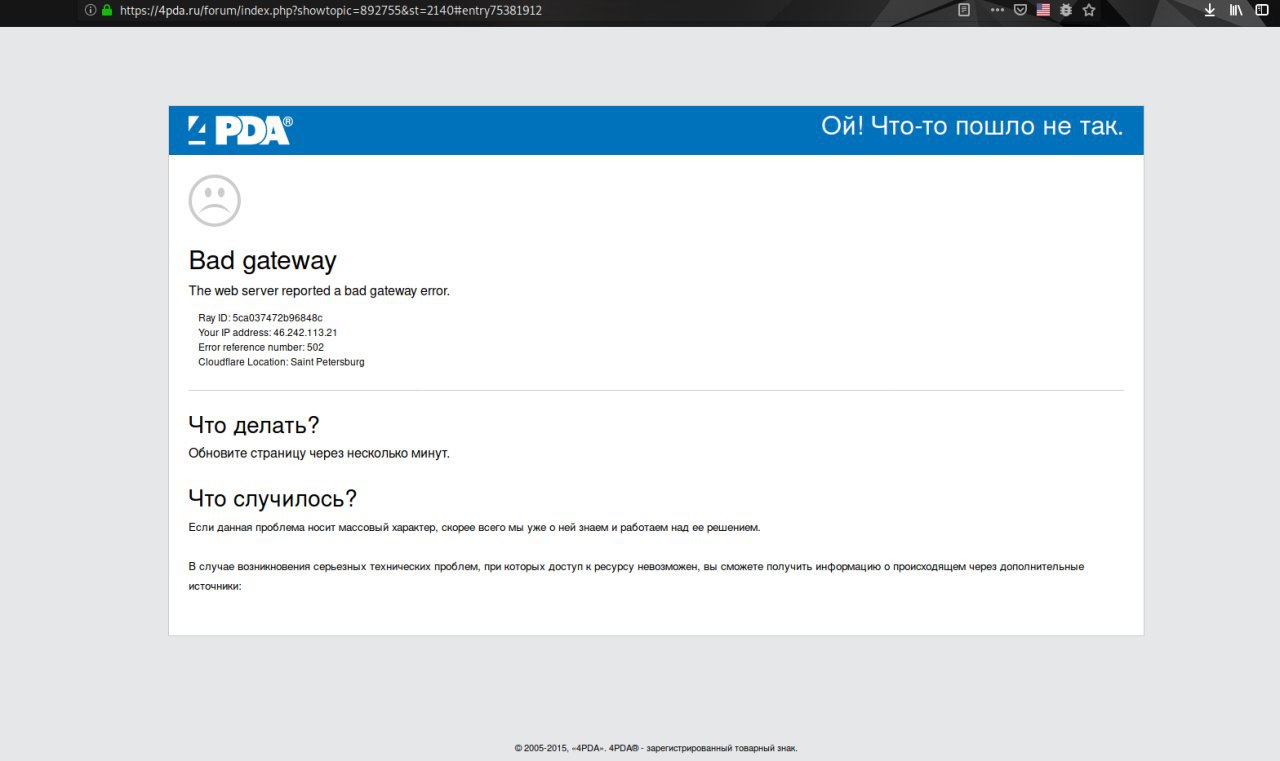Click 'Cloudflare Location: Saint Petersburg' line
Image resolution: width=1280 pixels, height=761 pixels.
281,362
